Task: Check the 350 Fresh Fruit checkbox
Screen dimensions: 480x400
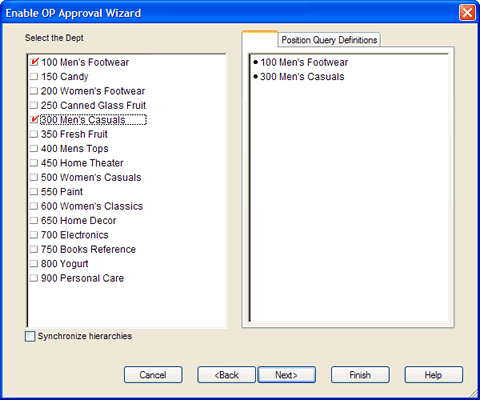Action: pyautogui.click(x=34, y=134)
